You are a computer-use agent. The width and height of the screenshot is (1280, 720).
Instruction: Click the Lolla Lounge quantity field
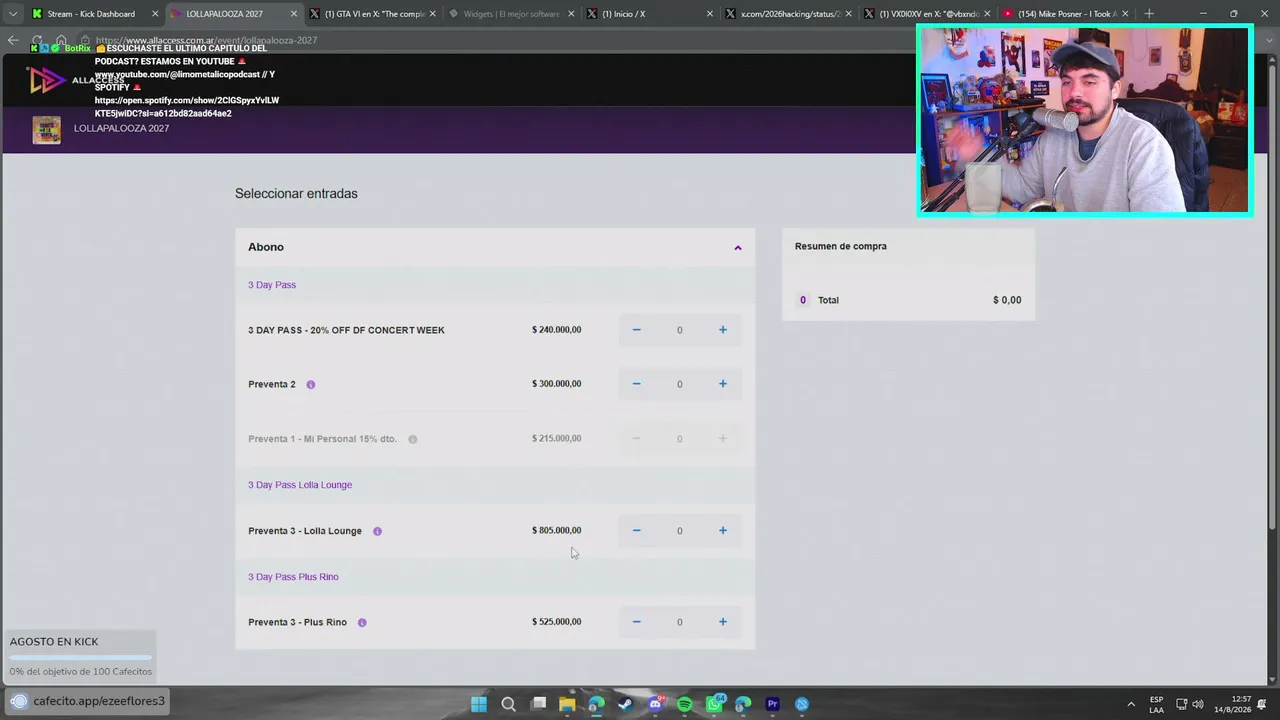click(679, 531)
